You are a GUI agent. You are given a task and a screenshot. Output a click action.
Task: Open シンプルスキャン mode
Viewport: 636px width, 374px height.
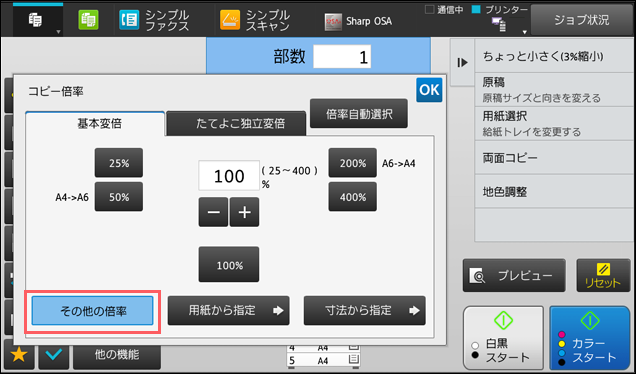pos(255,20)
